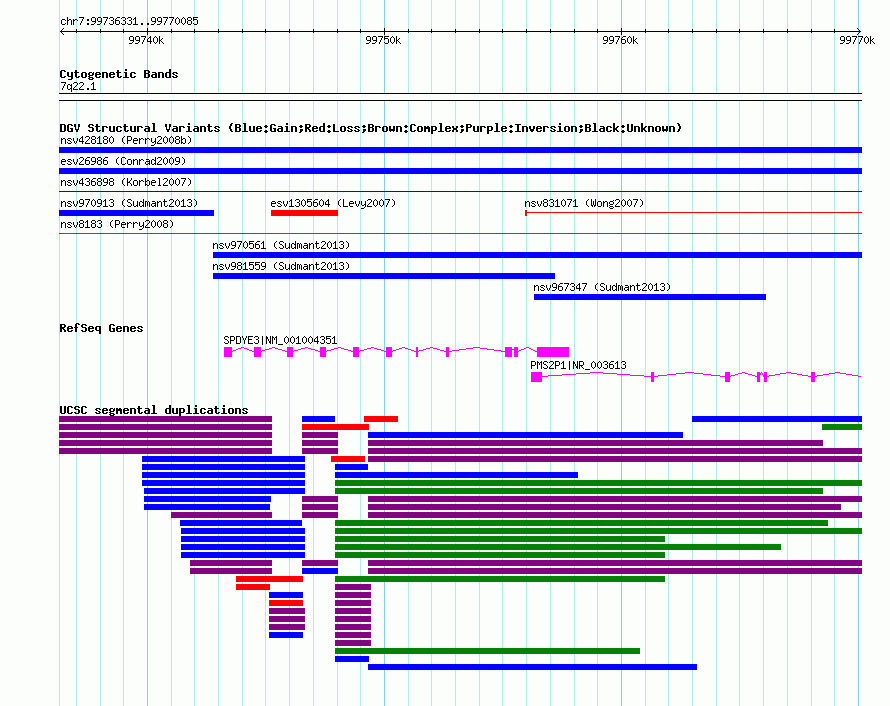Open nsv970561 (Sudmant2013) variant label
This screenshot has width=890, height=706.
coord(281,245)
